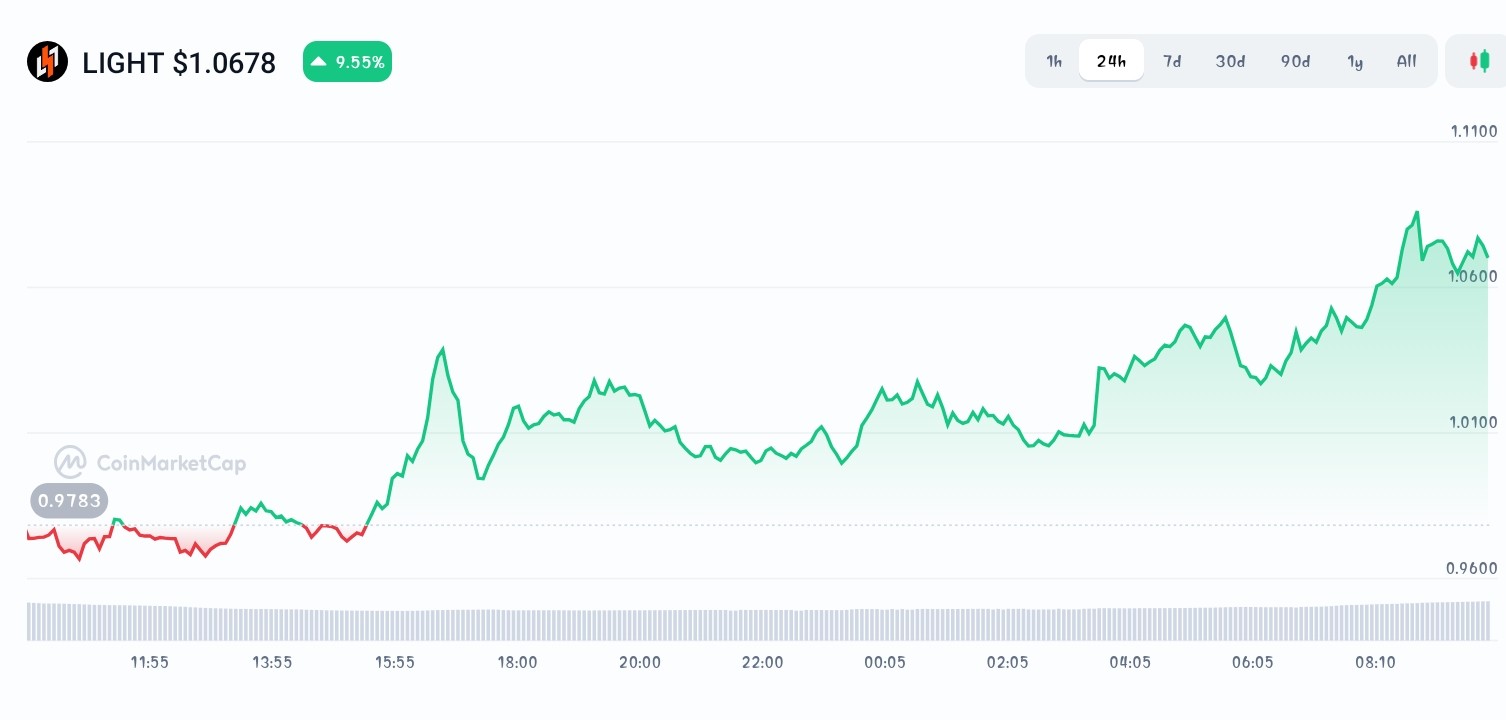1506x720 pixels.
Task: Click the 1.0600 y-axis label
Action: tap(1474, 276)
